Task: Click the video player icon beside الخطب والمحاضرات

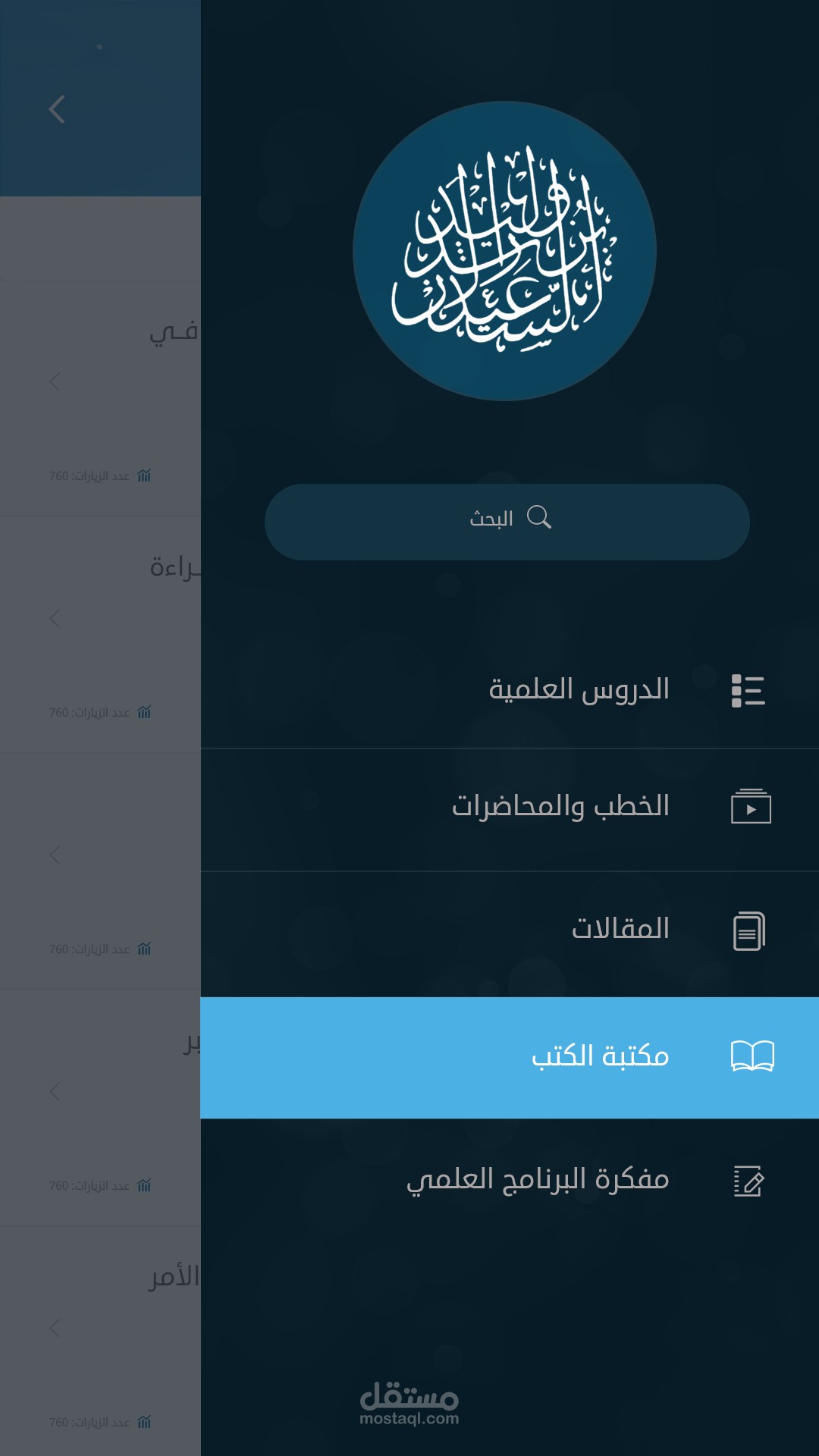Action: pyautogui.click(x=751, y=806)
